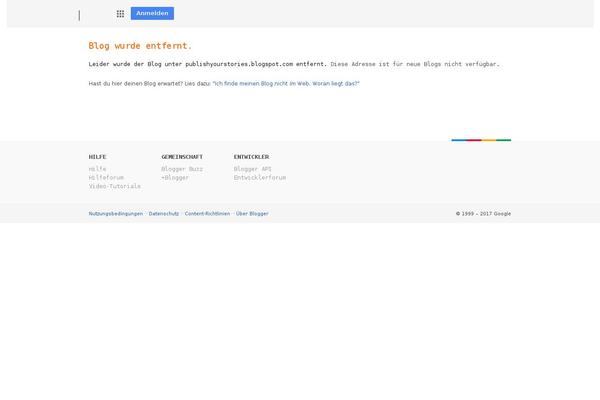
Task: Open the Google apps grid icon
Action: (120, 14)
